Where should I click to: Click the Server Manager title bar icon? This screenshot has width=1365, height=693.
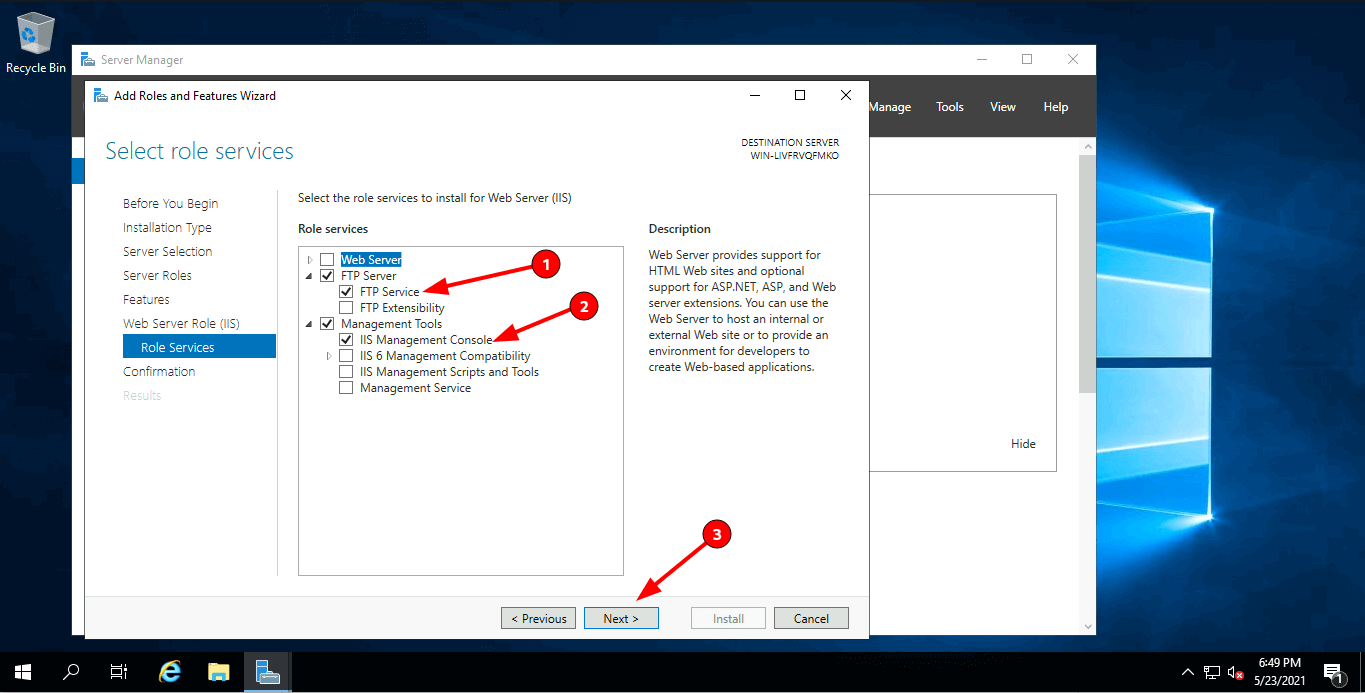[x=88, y=60]
